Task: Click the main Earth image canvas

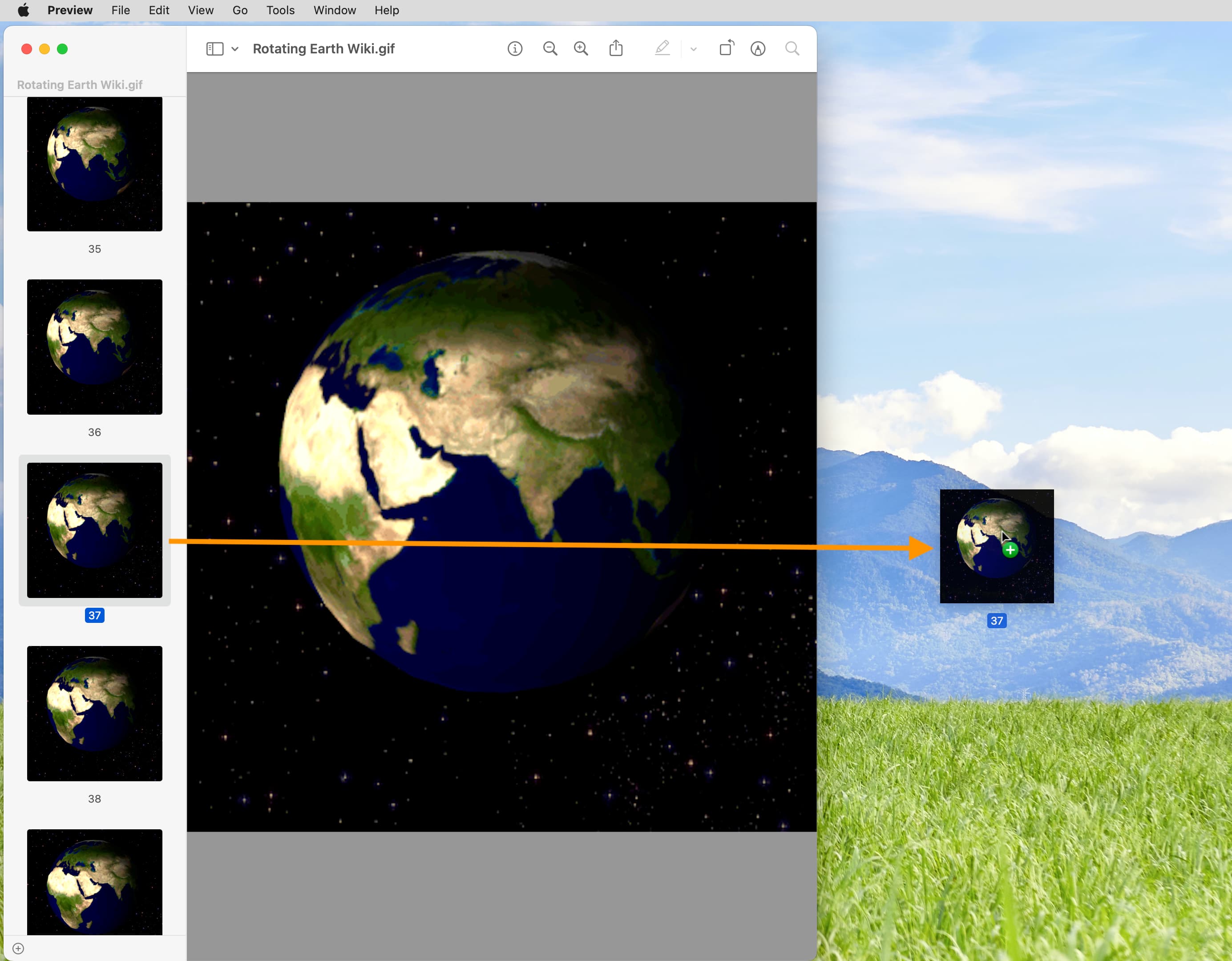Action: pyautogui.click(x=501, y=517)
